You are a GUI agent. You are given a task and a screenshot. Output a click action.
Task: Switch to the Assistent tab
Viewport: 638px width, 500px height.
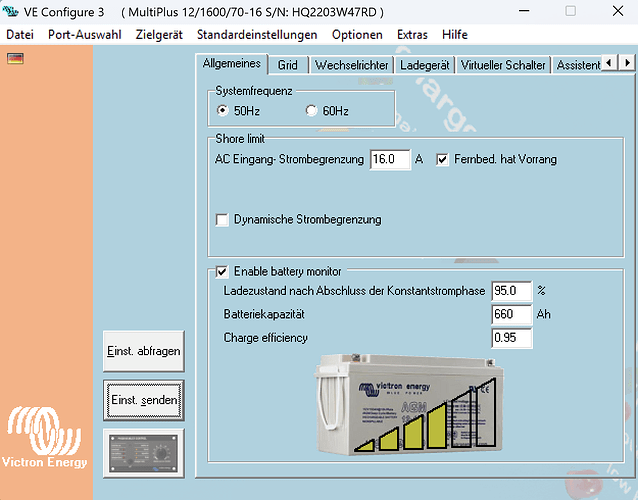577,65
